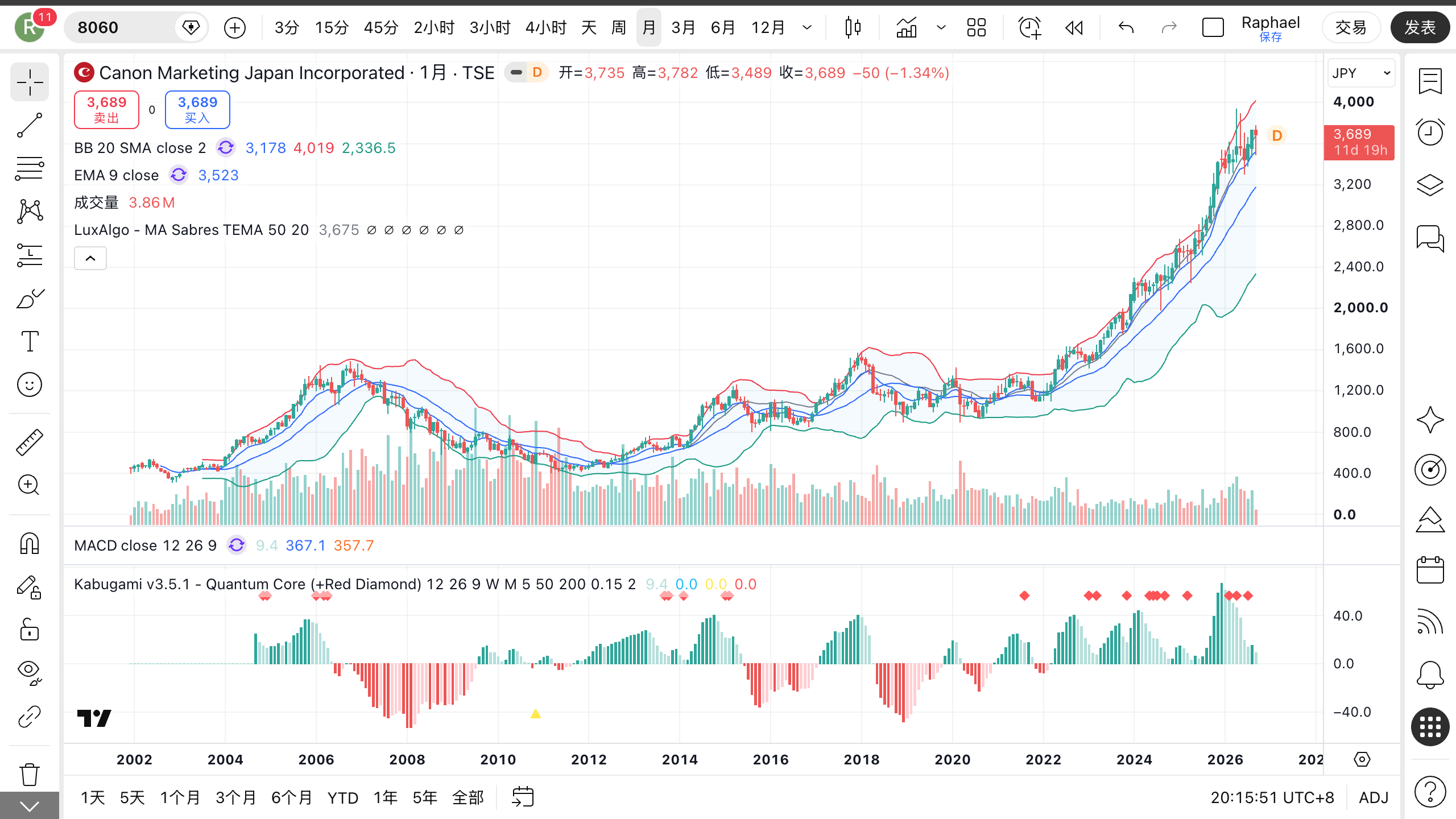Start bar replay mode
The image size is (1456, 819).
[x=1074, y=27]
